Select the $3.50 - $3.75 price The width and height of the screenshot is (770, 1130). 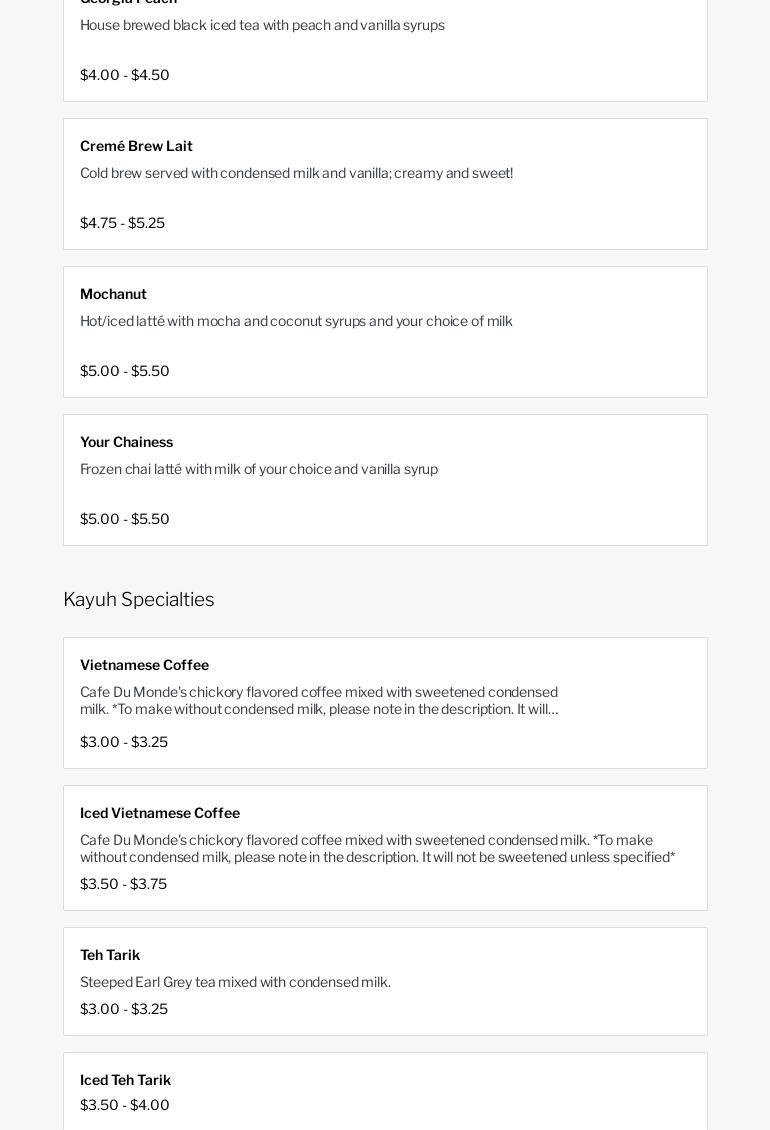click(123, 884)
